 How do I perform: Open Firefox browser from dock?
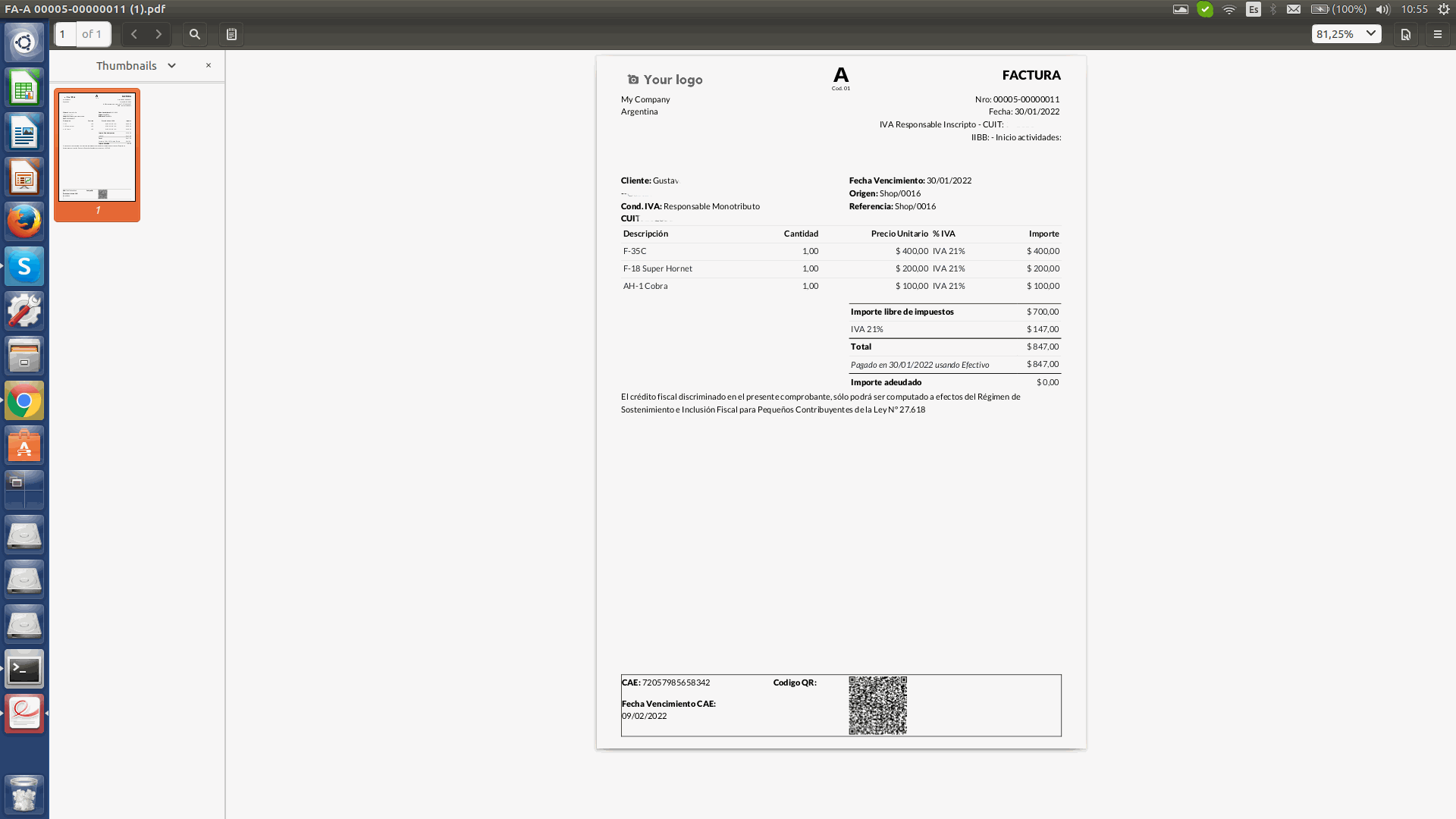point(24,222)
